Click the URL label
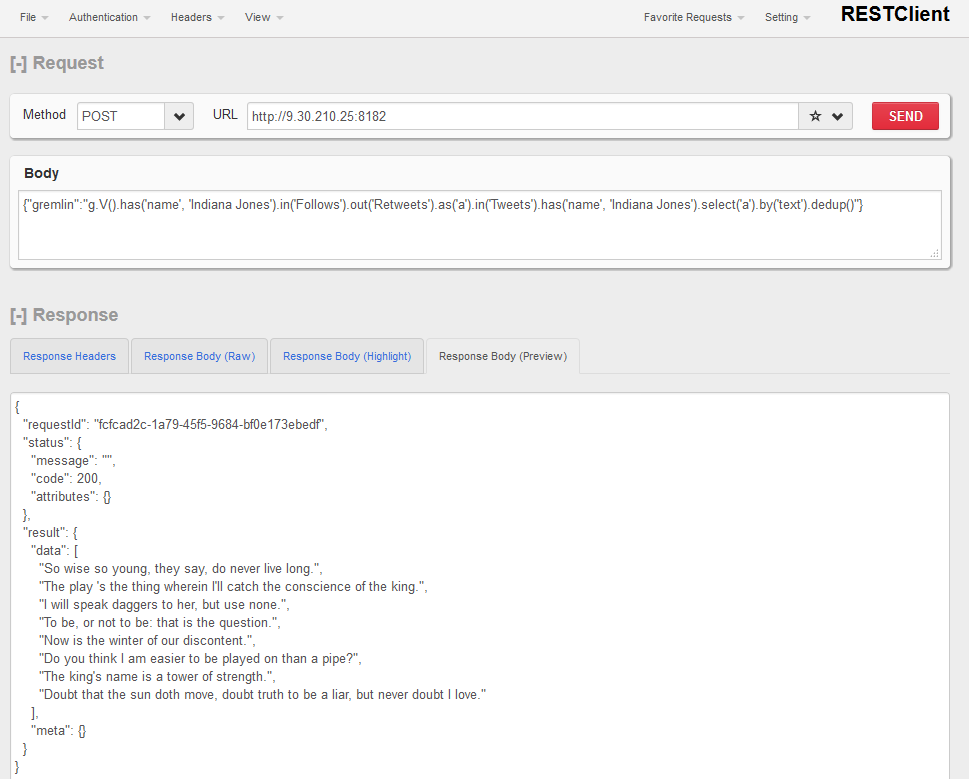 coord(225,115)
